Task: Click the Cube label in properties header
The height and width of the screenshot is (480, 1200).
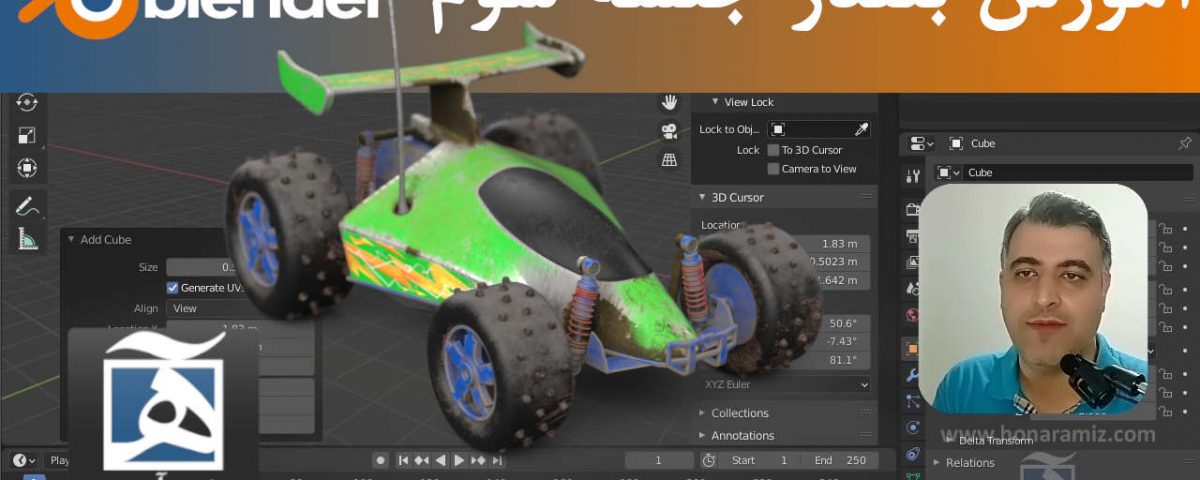Action: coord(982,144)
